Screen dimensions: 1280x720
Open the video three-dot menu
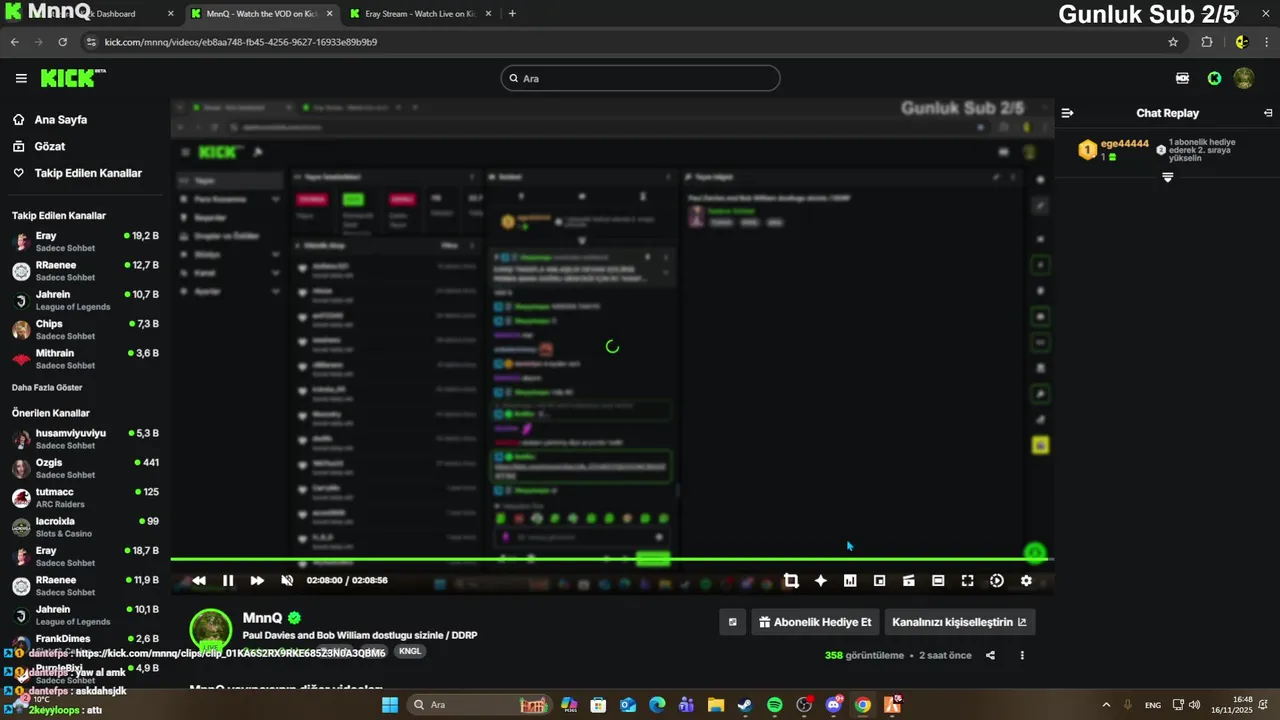pyautogui.click(x=1022, y=656)
